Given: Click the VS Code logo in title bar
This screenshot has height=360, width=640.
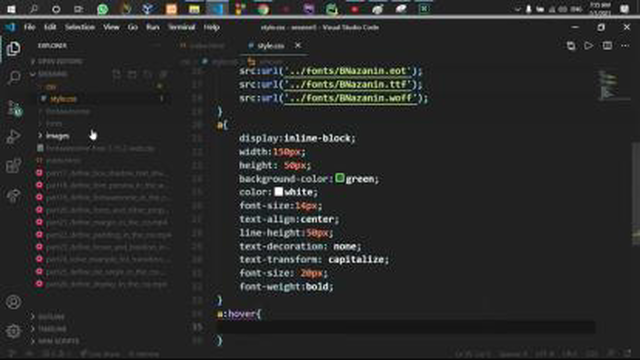Looking at the screenshot, I should tap(10, 27).
